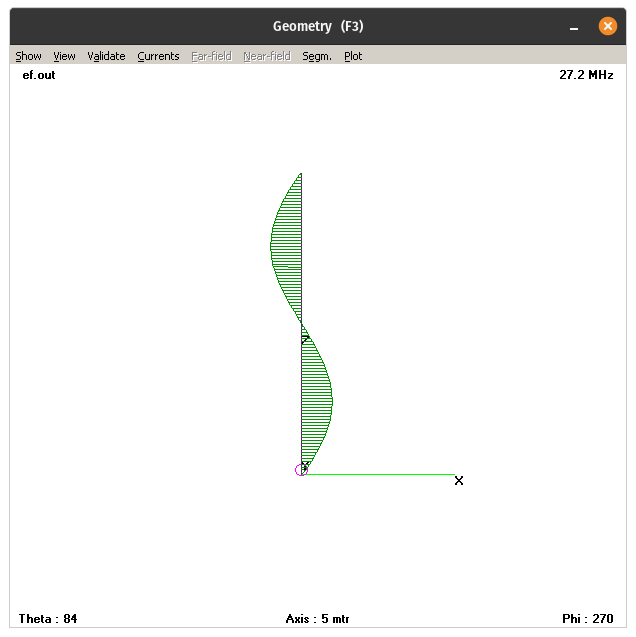Image resolution: width=636 pixels, height=637 pixels.
Task: Open the View menu
Action: pyautogui.click(x=64, y=56)
